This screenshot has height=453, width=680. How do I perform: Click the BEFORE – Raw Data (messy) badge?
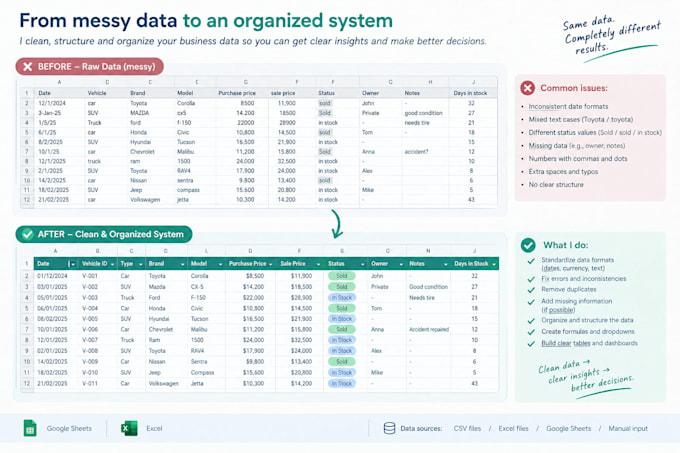click(x=90, y=67)
